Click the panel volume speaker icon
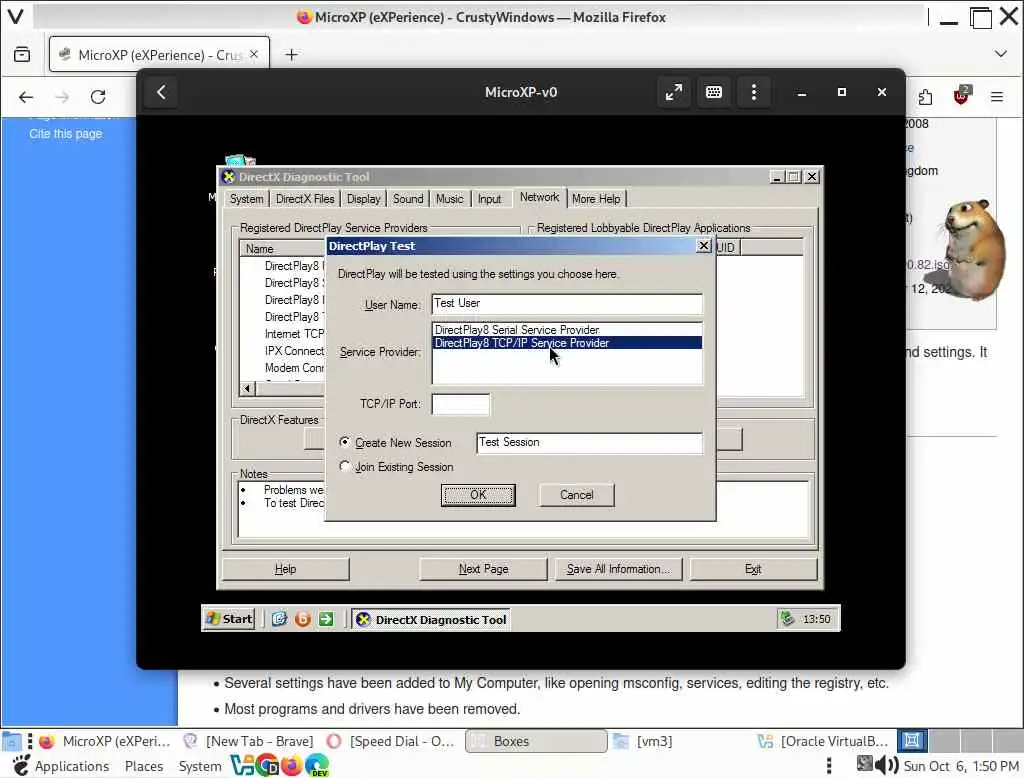Image resolution: width=1024 pixels, height=778 pixels. (x=887, y=765)
